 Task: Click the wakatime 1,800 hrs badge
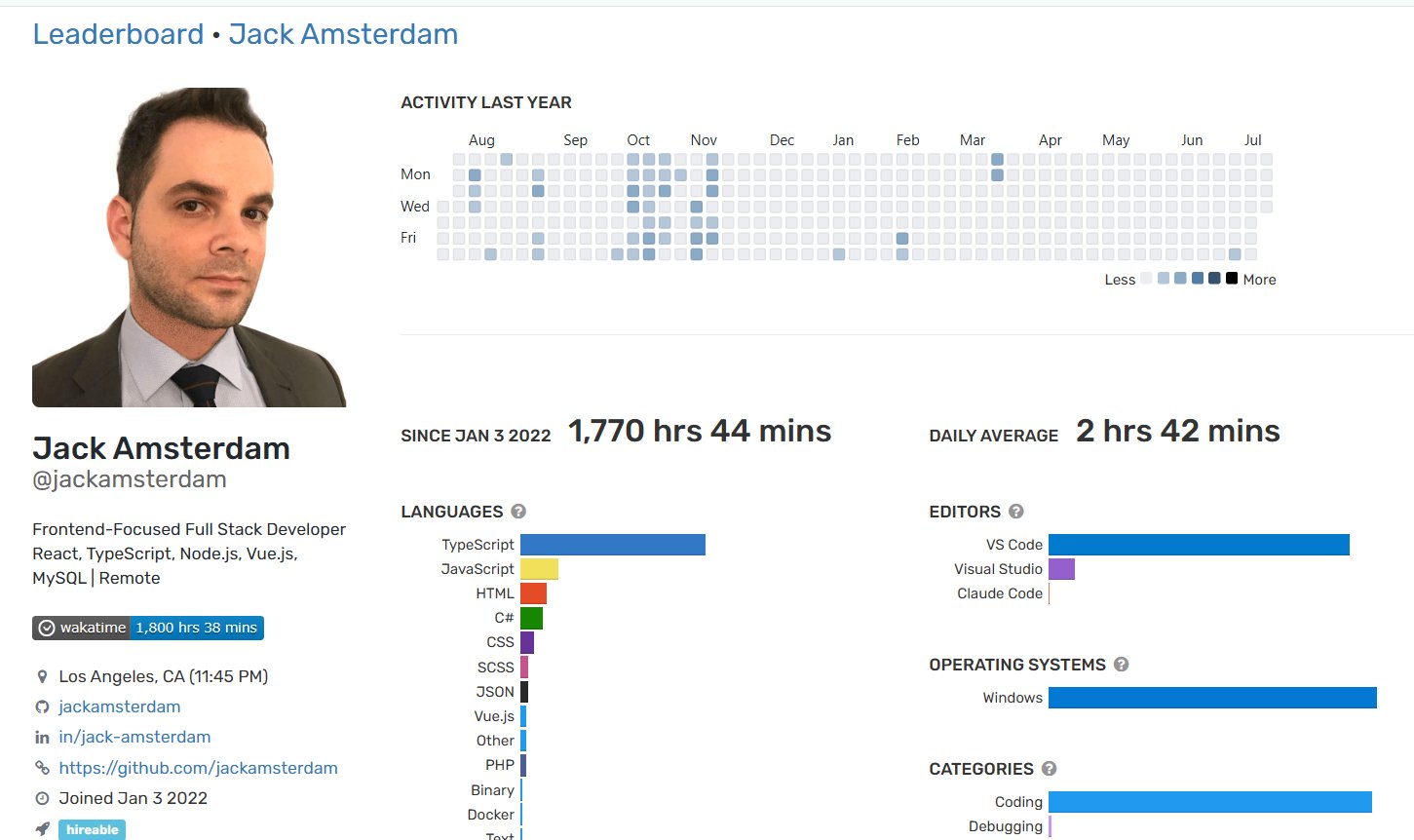[x=148, y=628]
